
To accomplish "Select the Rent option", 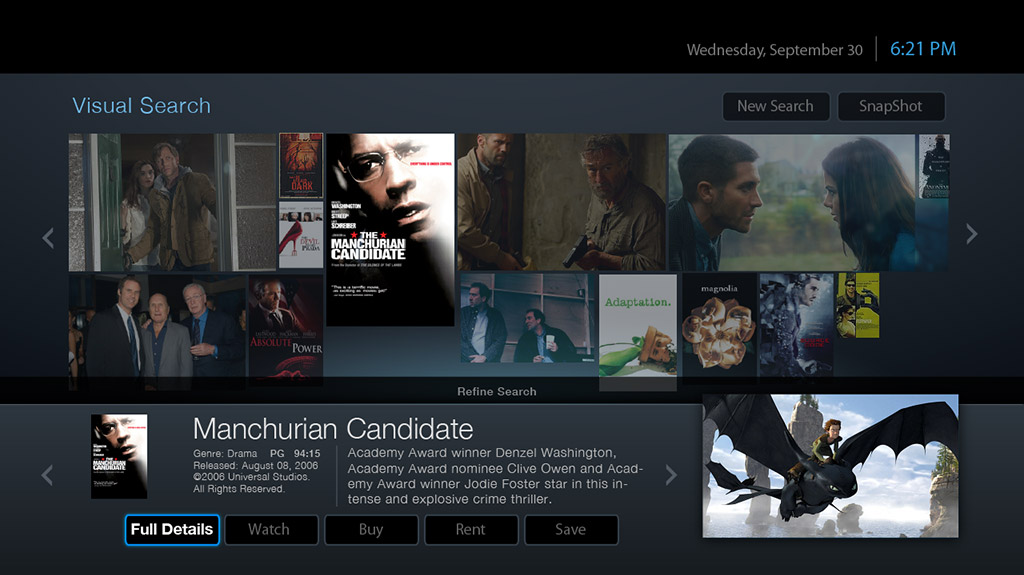I will [x=471, y=529].
